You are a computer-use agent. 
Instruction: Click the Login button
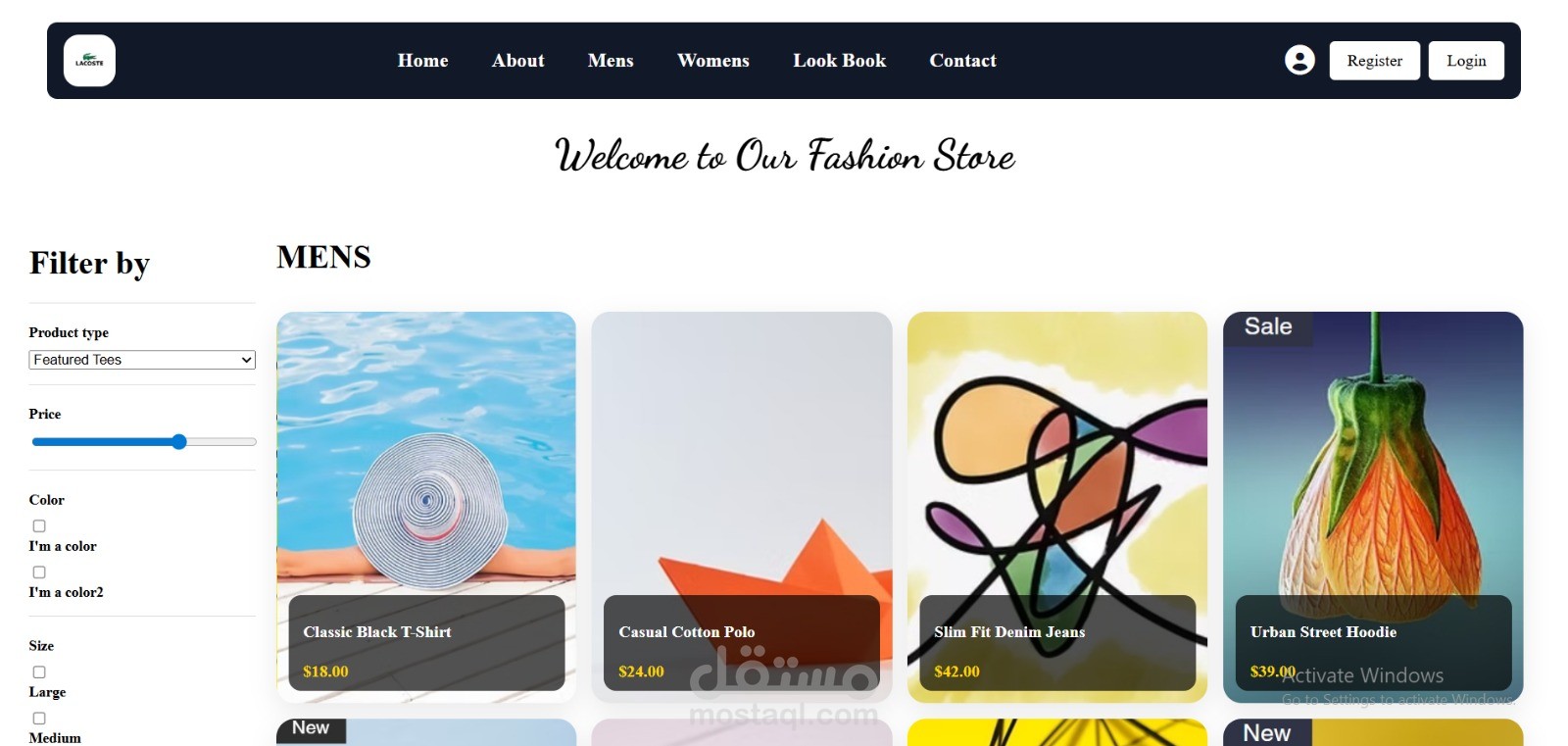pyautogui.click(x=1466, y=61)
